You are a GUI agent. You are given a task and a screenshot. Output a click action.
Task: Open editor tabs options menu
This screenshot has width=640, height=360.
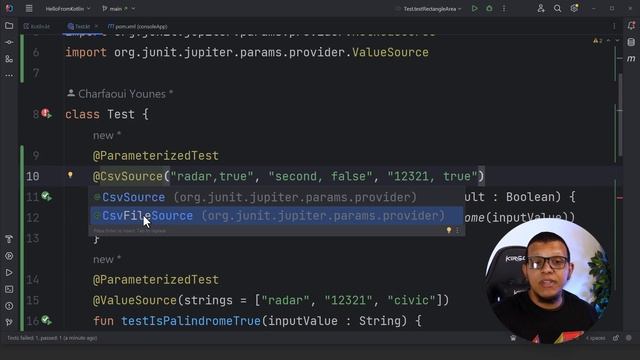[x=614, y=26]
